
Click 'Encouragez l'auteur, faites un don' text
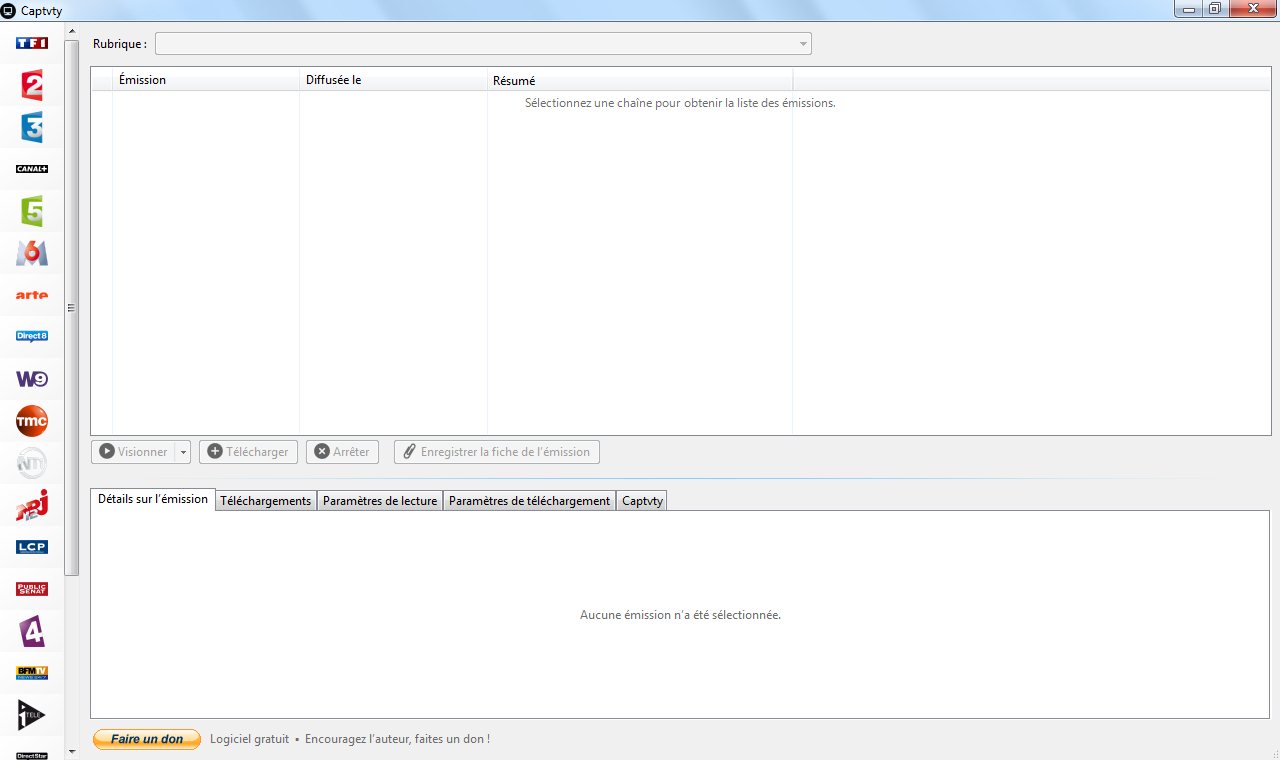click(x=397, y=739)
